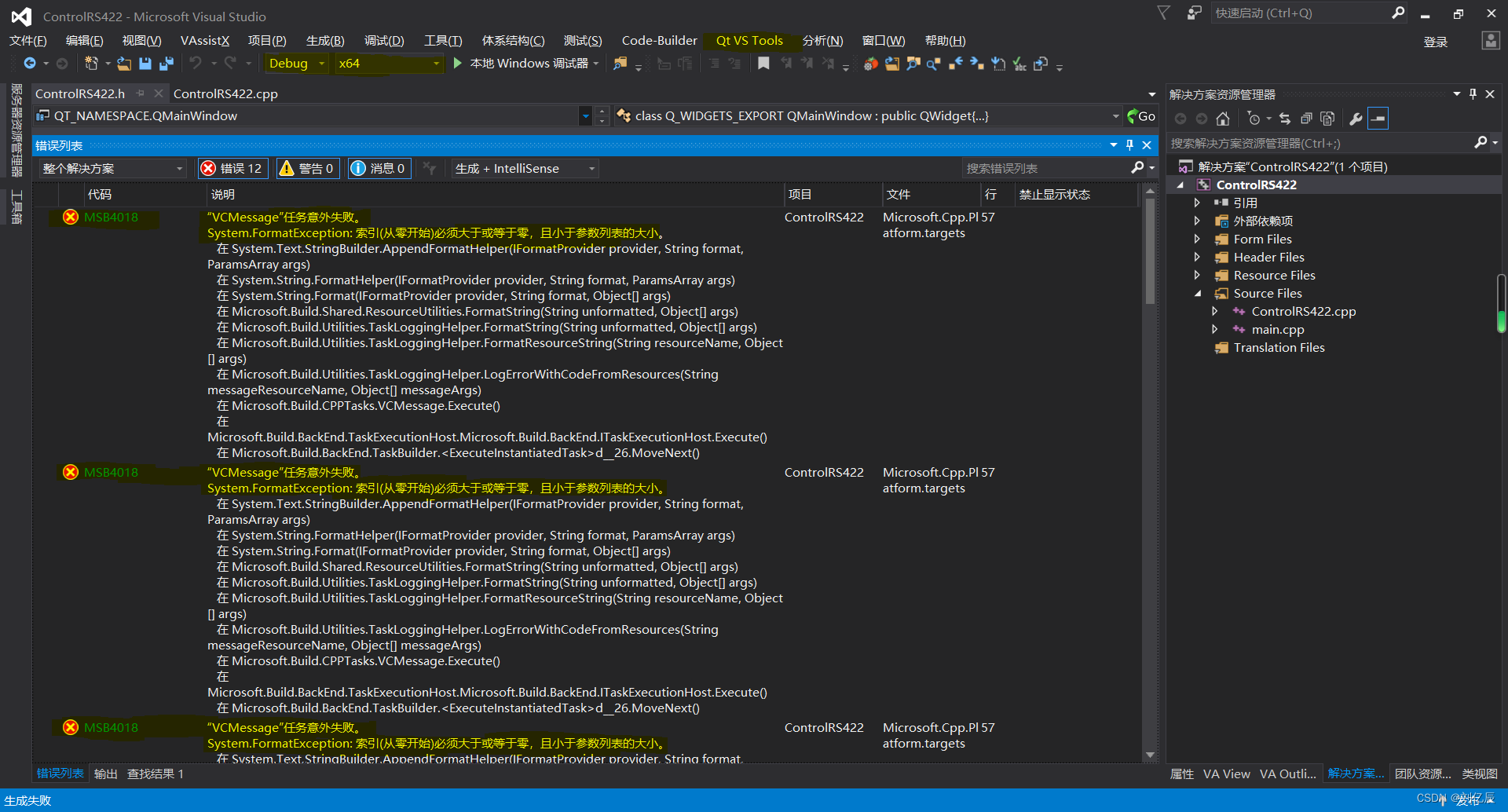This screenshot has width=1508, height=812.
Task: Open the Debug configuration dropdown
Action: [x=297, y=64]
